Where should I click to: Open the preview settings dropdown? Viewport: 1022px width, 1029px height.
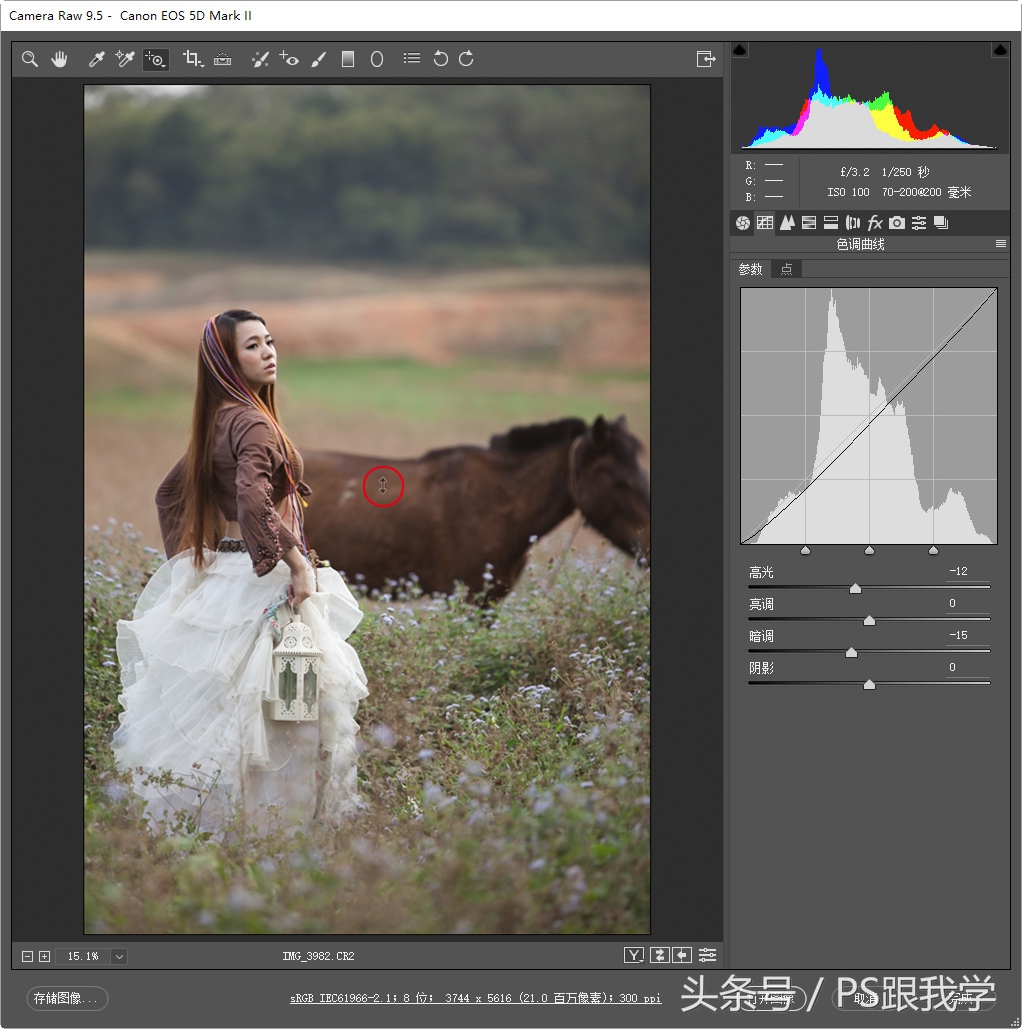pos(707,955)
